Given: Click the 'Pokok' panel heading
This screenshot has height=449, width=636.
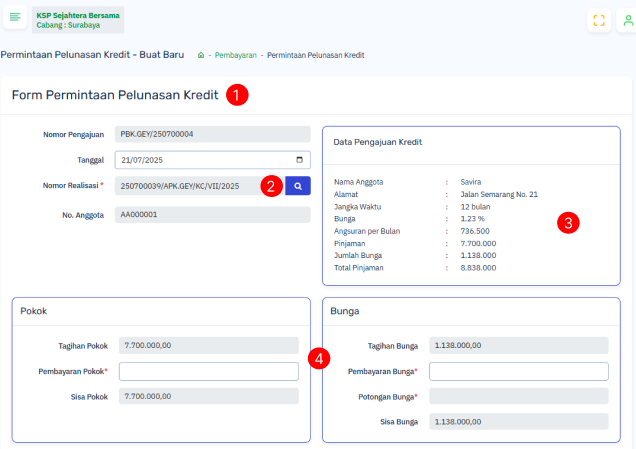Looking at the screenshot, I should click(34, 311).
